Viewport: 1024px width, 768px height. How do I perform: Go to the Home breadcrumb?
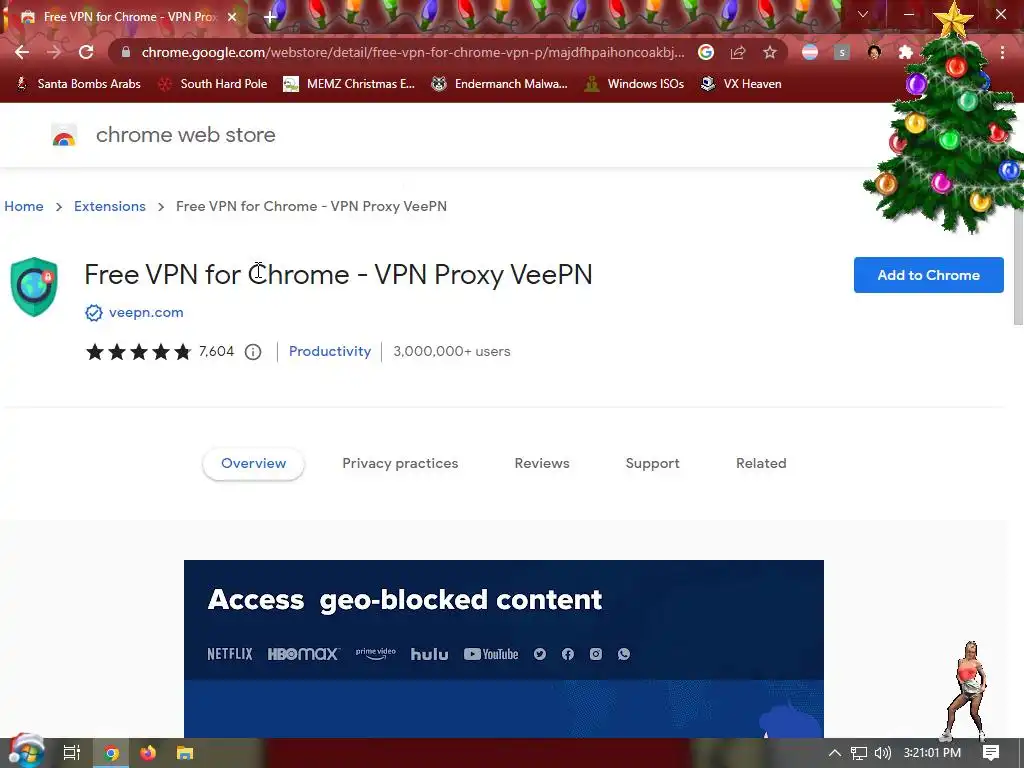pyautogui.click(x=24, y=206)
